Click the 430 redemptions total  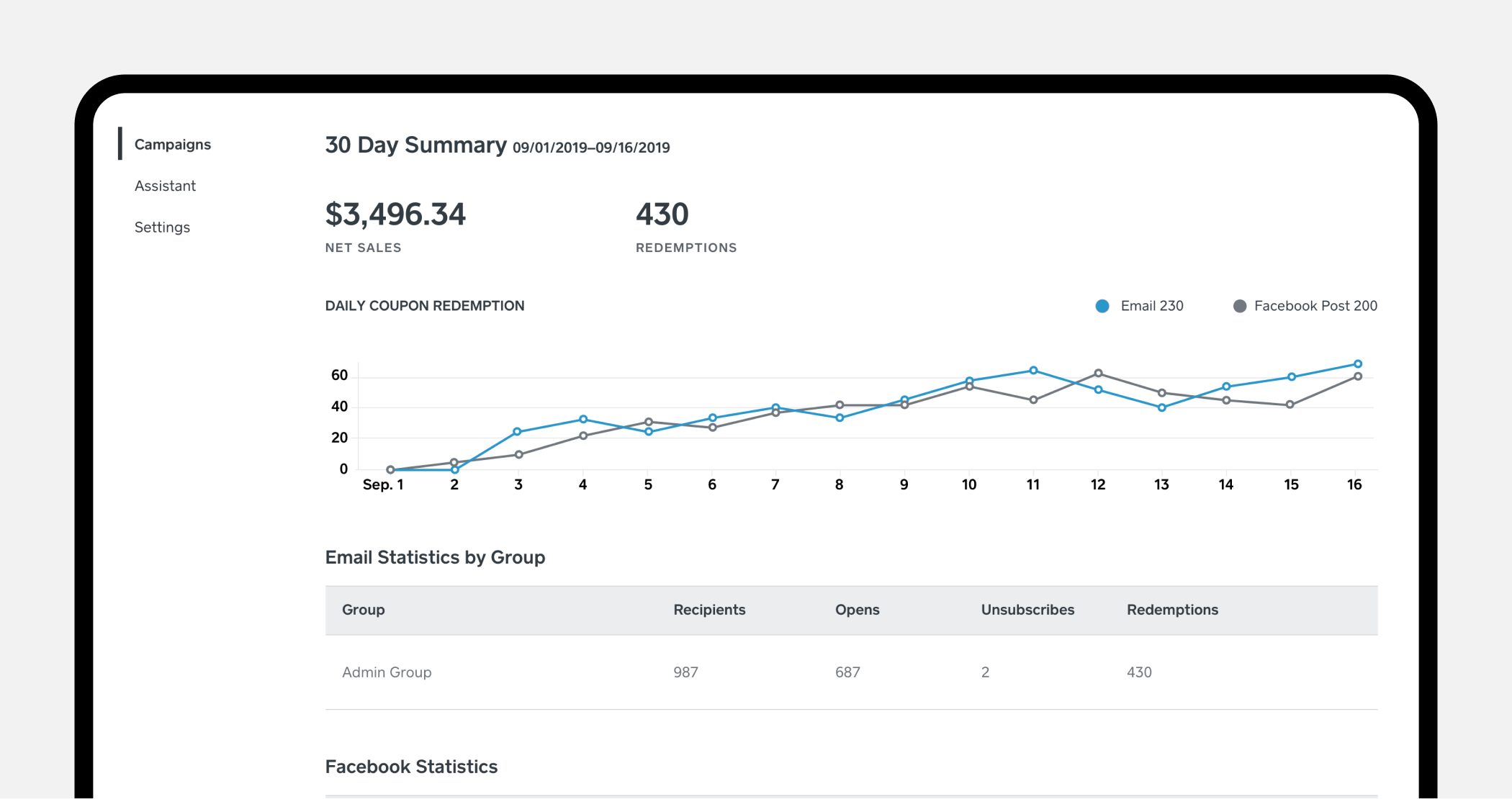(x=662, y=215)
